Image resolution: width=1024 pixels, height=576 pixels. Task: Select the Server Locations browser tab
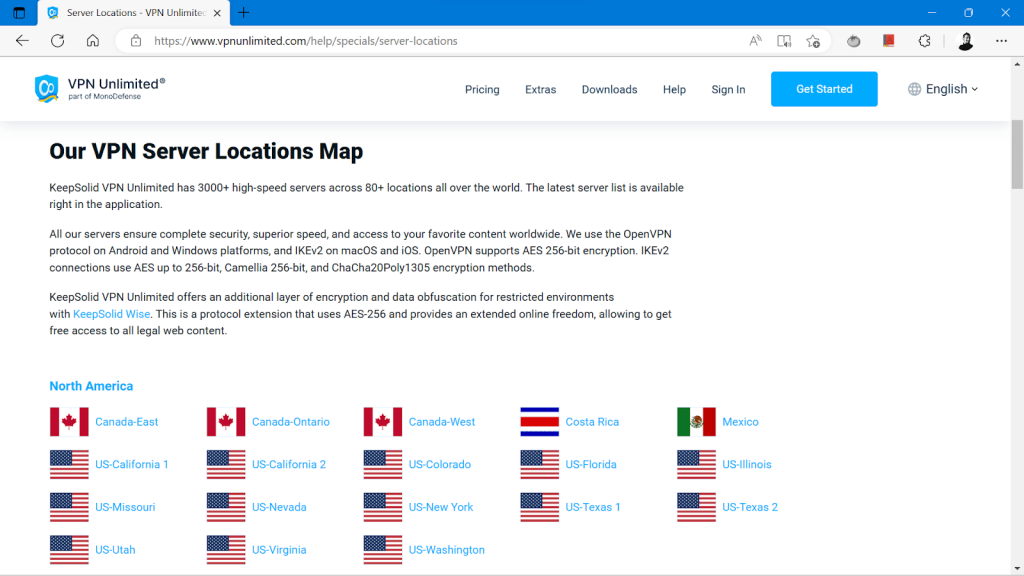point(134,12)
